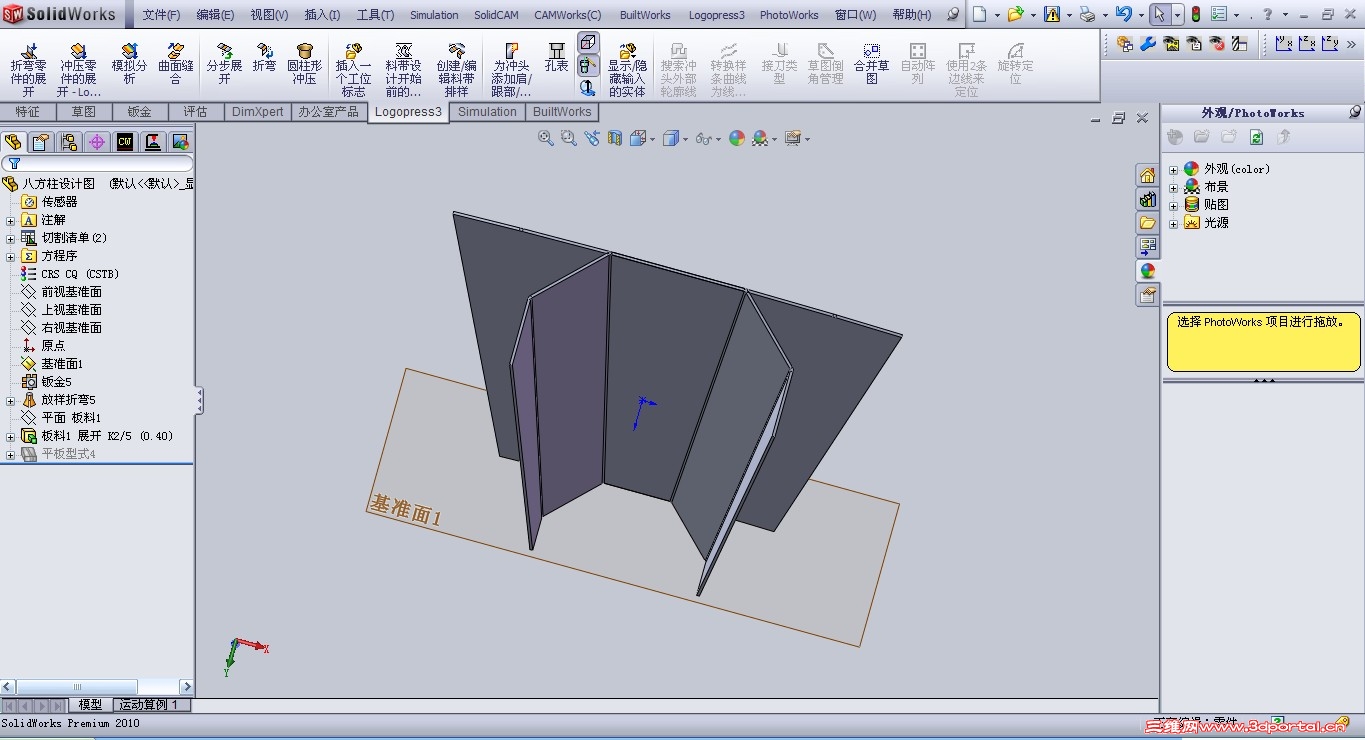Open the dropdown arrow next to the Help question mark
Image resolution: width=1365 pixels, height=740 pixels.
1283,15
